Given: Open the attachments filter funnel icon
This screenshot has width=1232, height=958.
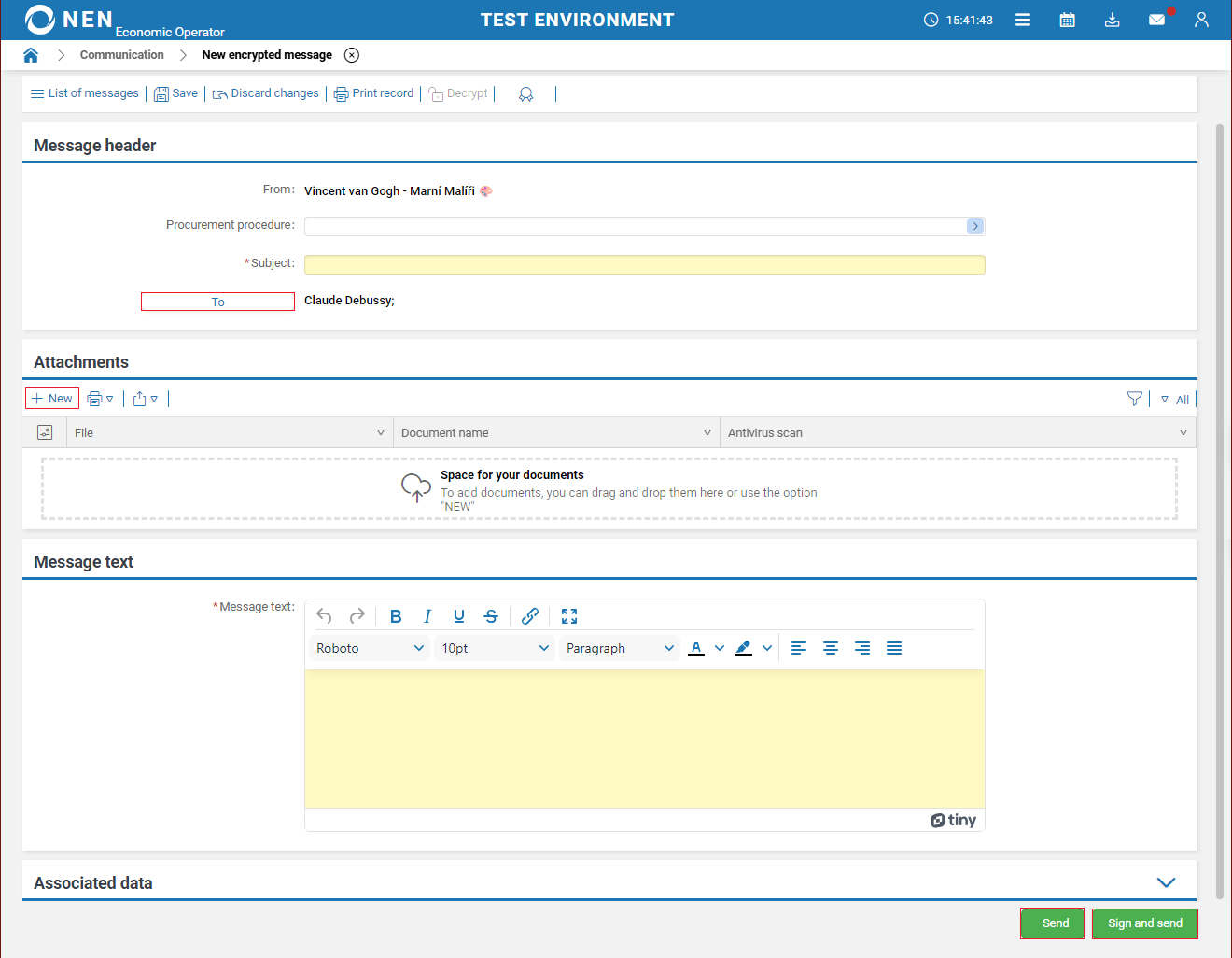Looking at the screenshot, I should click(1134, 399).
